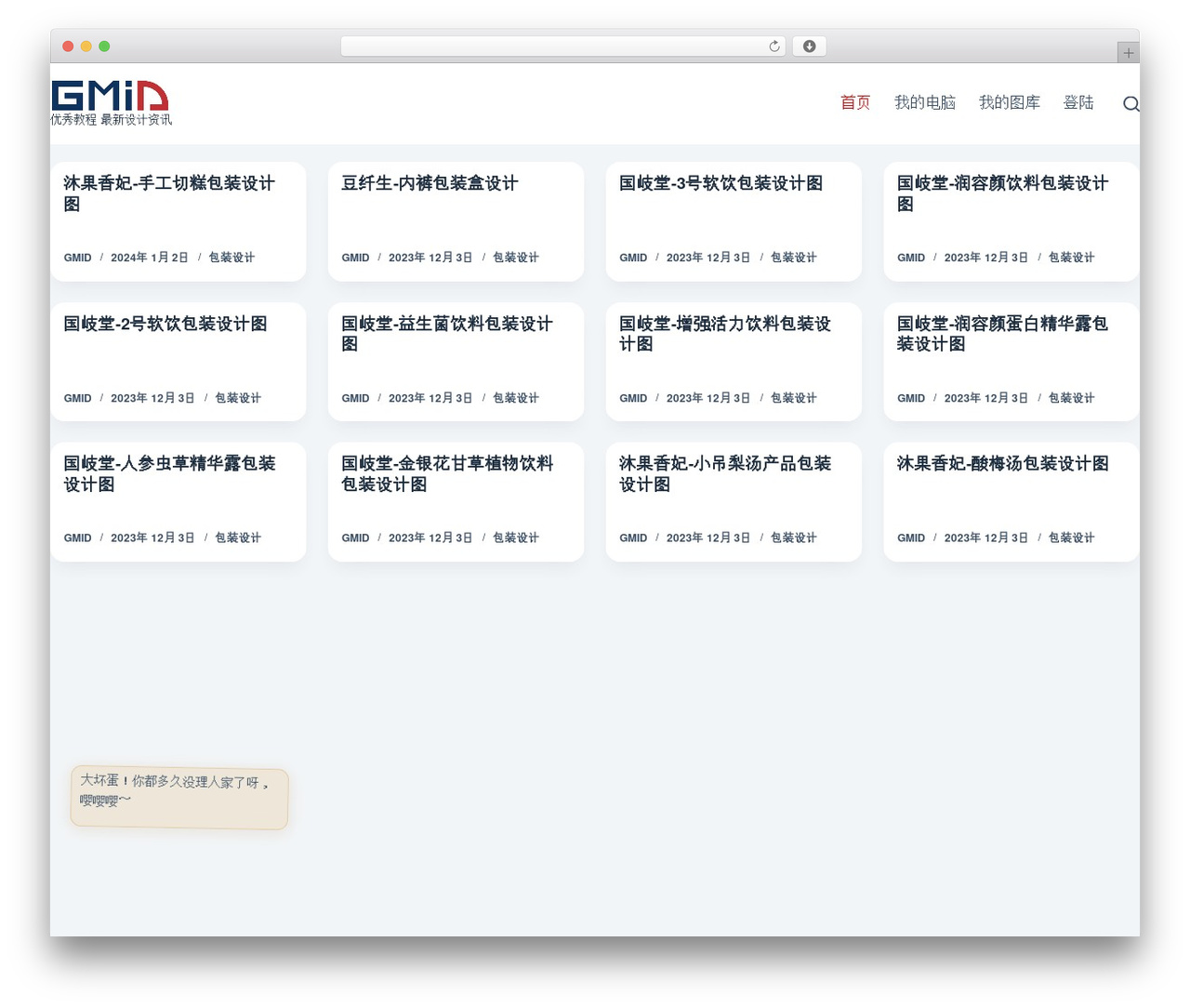Screen dimensions: 1190x1008
Task: Click the tagline 优秀教程 最新设计资讯
Action: point(112,120)
